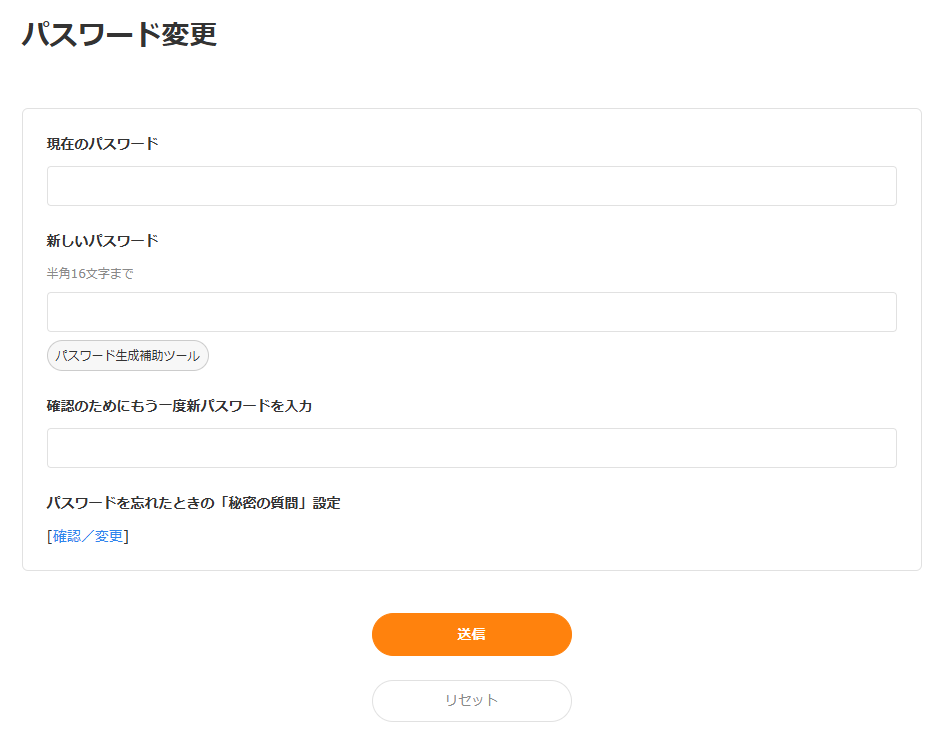Click the リセット button

pyautogui.click(x=471, y=700)
